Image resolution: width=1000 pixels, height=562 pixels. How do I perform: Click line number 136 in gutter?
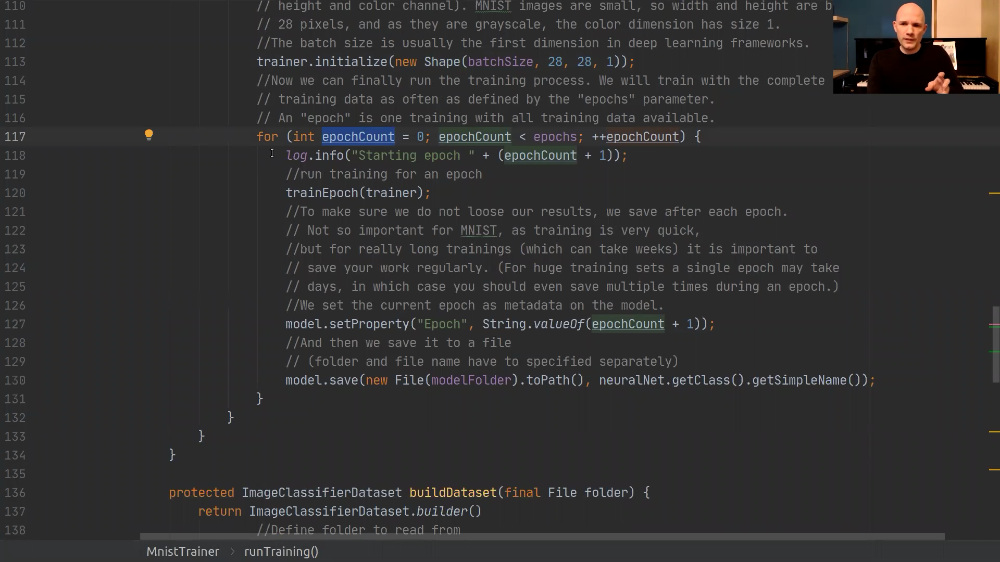coord(15,492)
